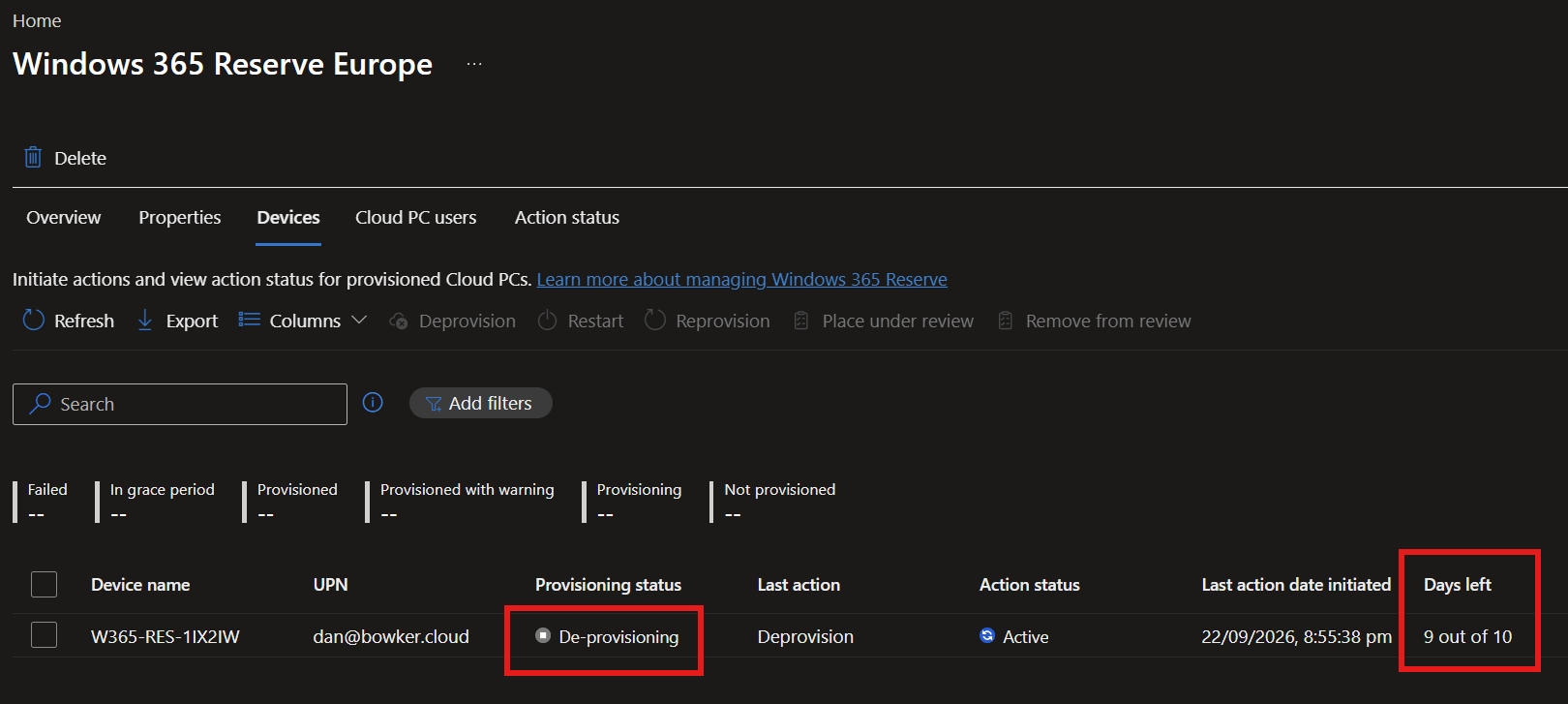Tick the select-all checkbox in the table header

44,584
